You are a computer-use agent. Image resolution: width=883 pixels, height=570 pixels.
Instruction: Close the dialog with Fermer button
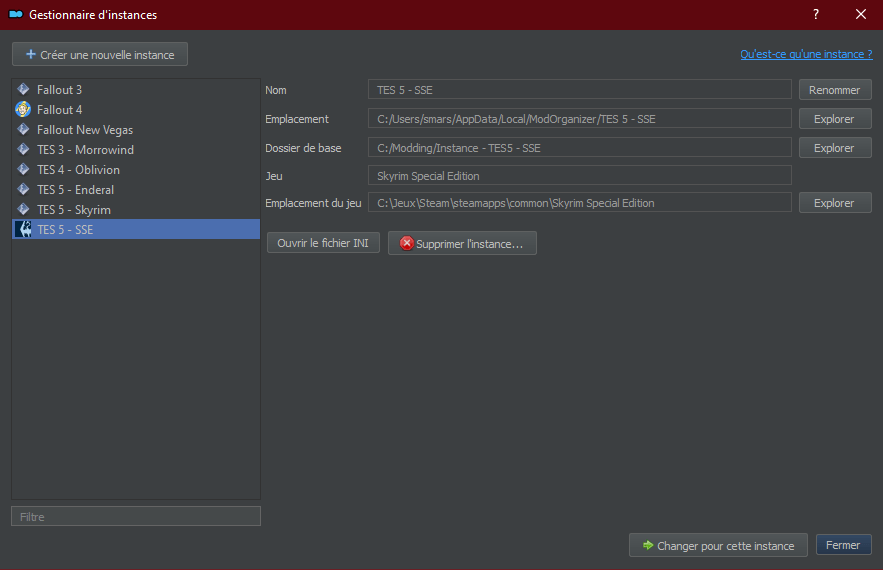(x=844, y=545)
